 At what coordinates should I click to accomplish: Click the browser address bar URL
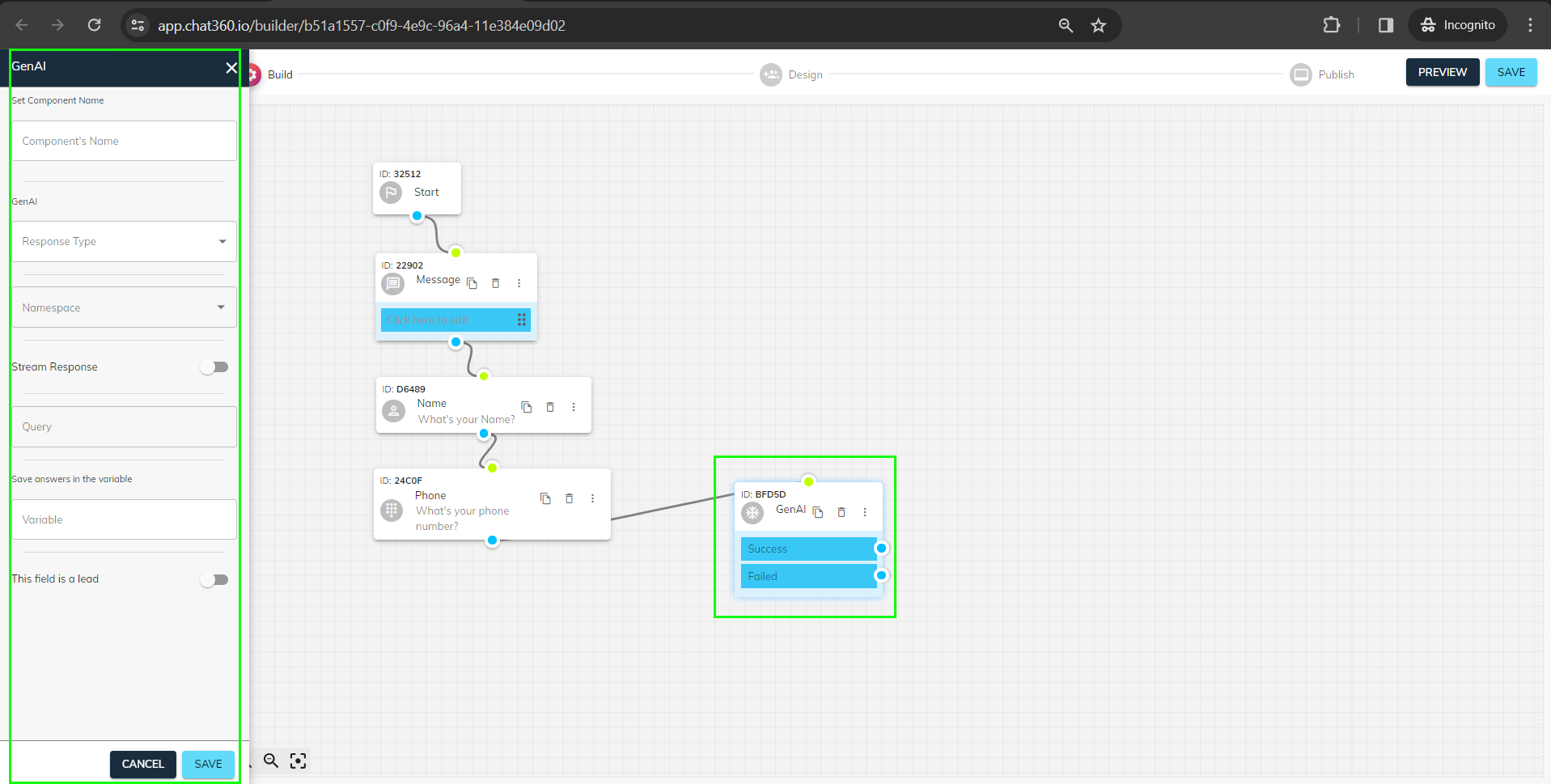coord(362,26)
